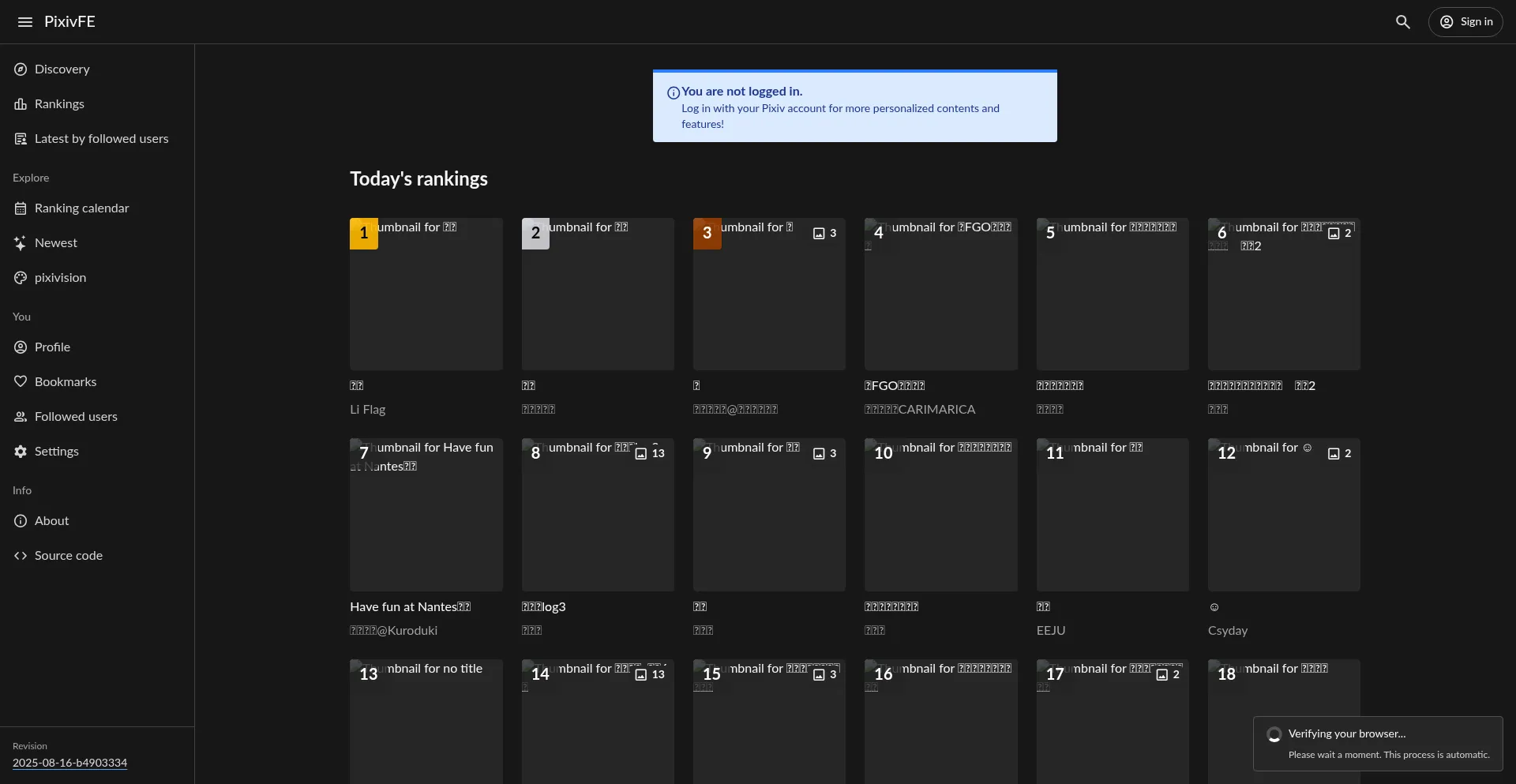Open the FGO artwork title link

(x=895, y=386)
